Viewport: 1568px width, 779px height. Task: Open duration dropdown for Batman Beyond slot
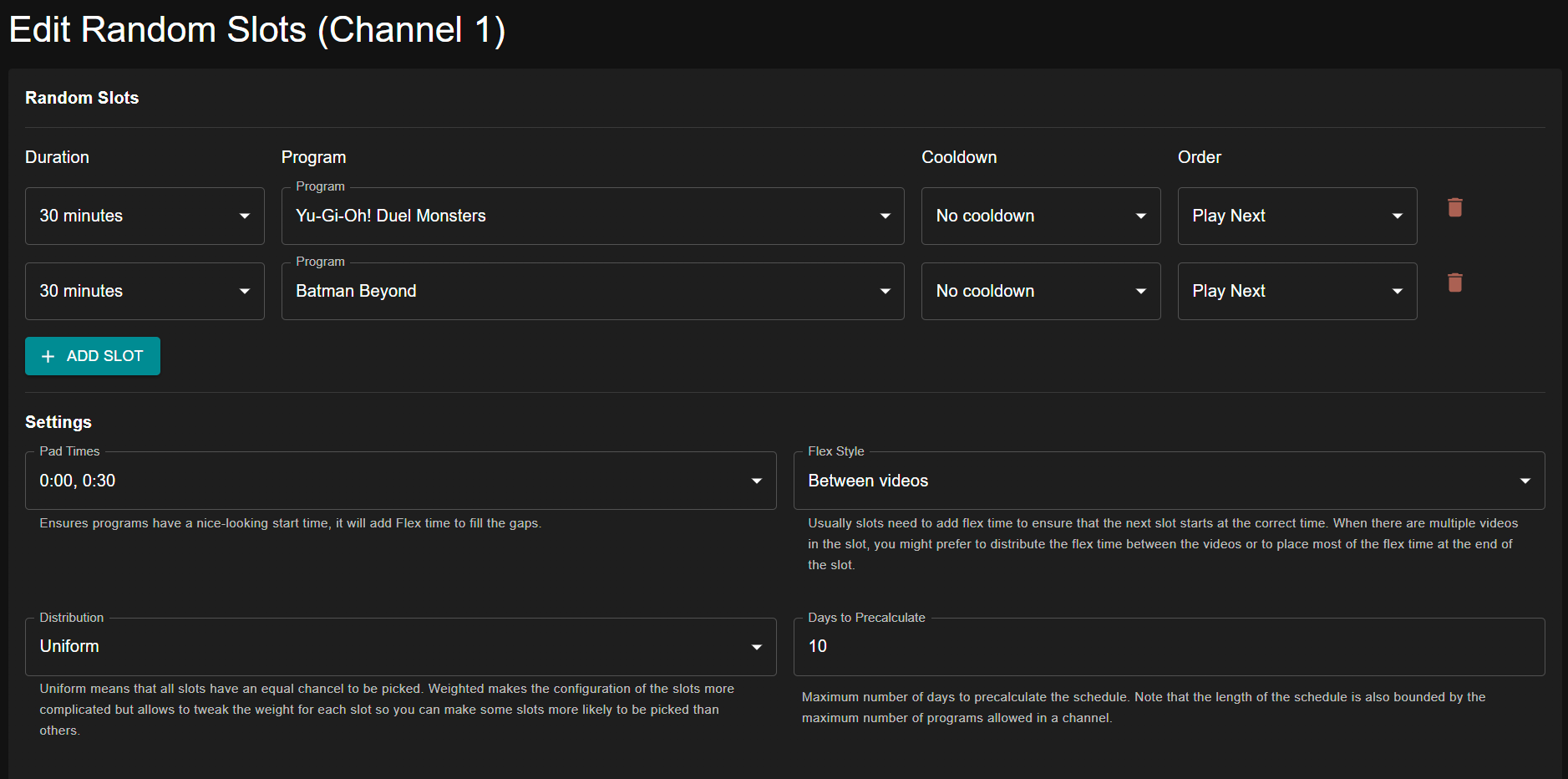coord(145,291)
